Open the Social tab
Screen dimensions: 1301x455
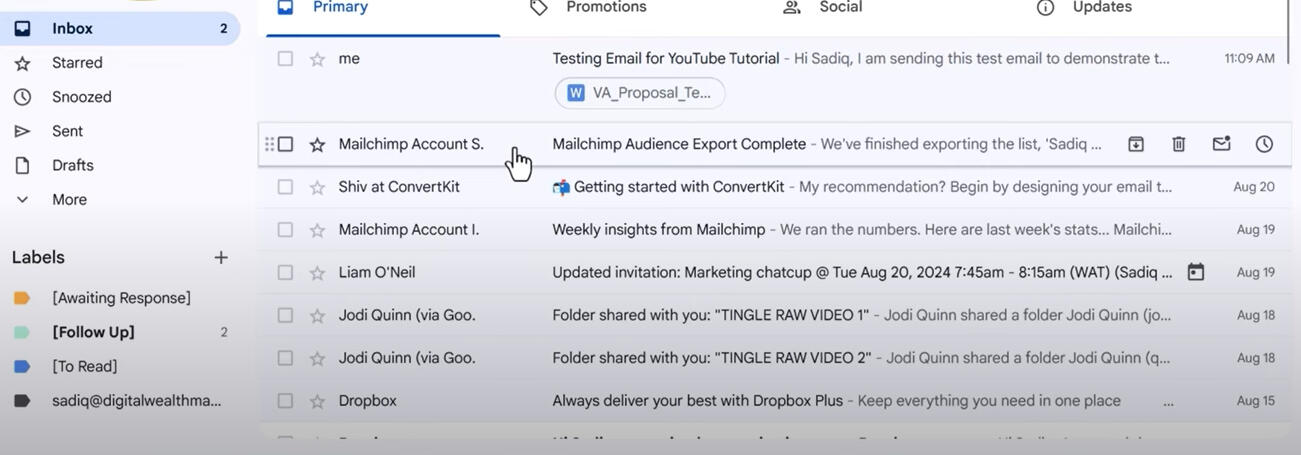tap(840, 8)
